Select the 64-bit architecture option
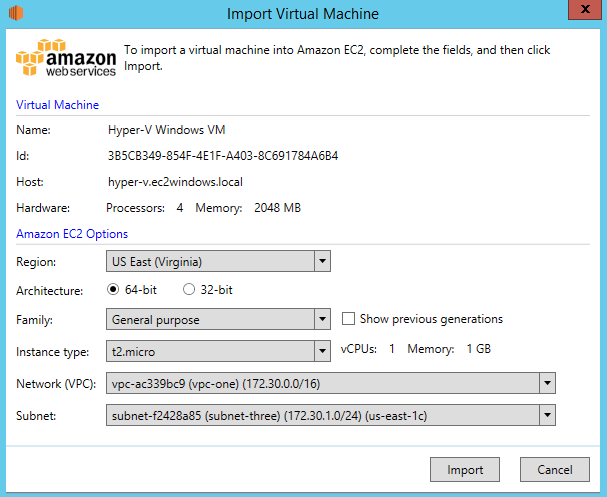Image resolution: width=607 pixels, height=497 pixels. 114,290
